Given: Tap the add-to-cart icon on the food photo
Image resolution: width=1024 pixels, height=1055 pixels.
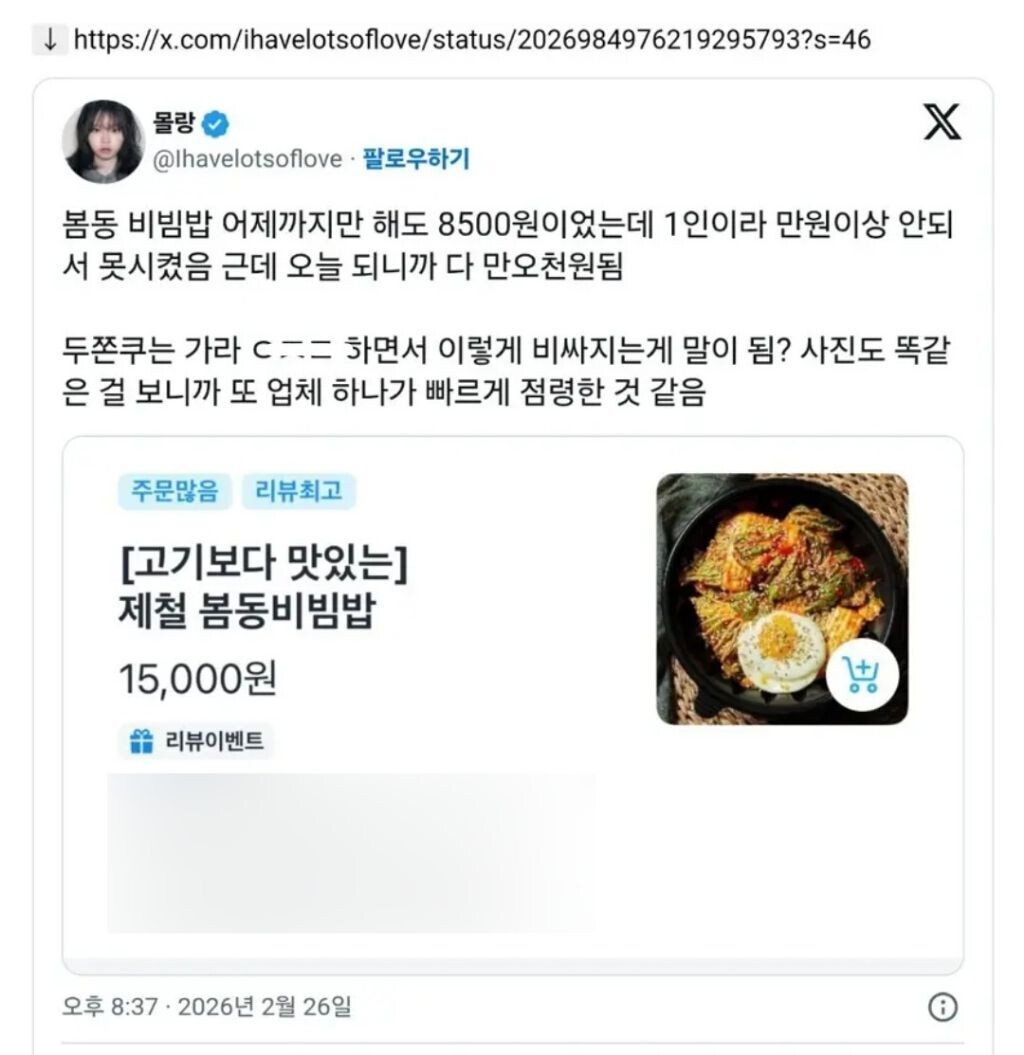Looking at the screenshot, I should 863,675.
